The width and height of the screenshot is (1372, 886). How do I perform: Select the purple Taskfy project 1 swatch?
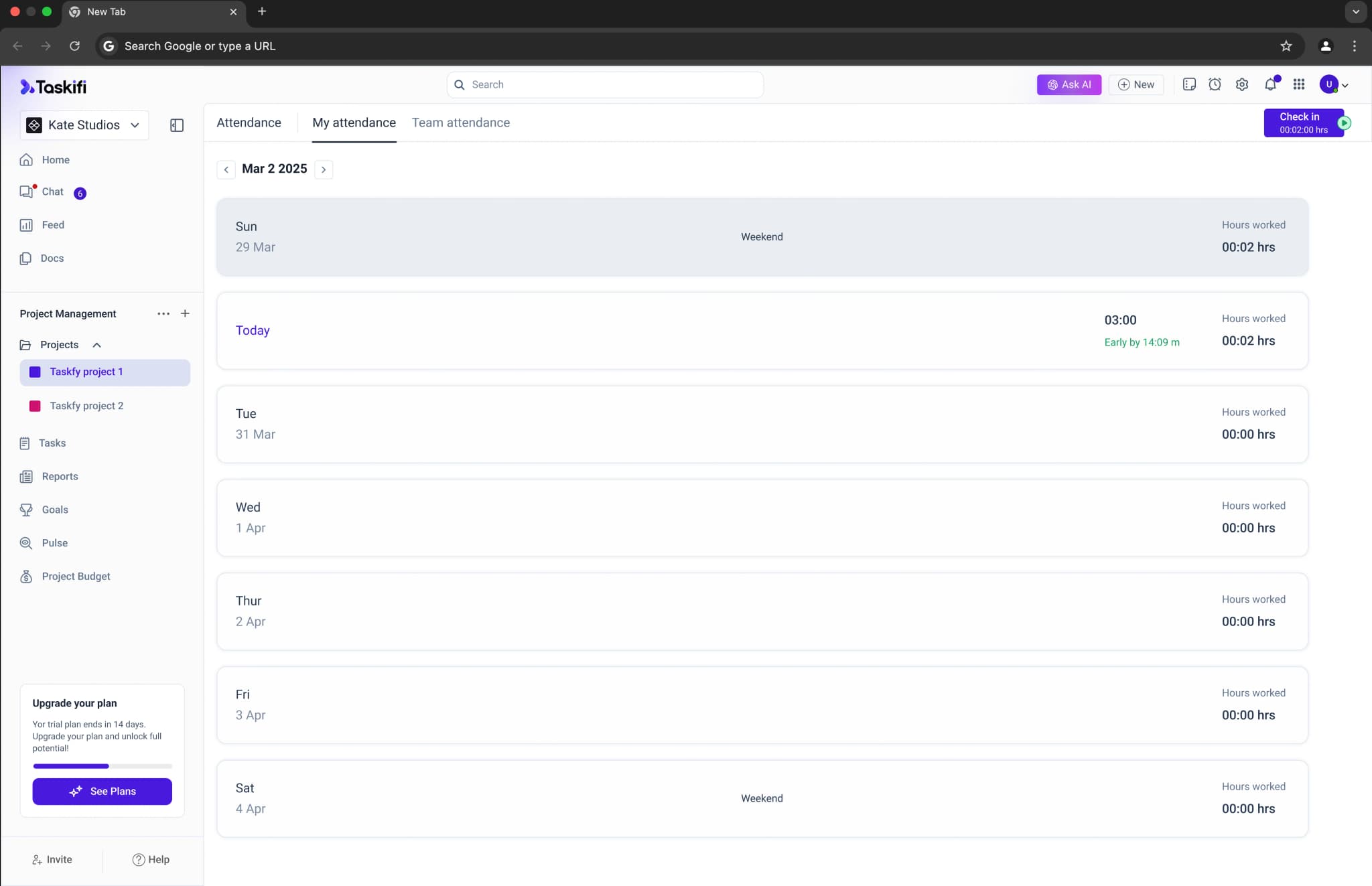(35, 372)
